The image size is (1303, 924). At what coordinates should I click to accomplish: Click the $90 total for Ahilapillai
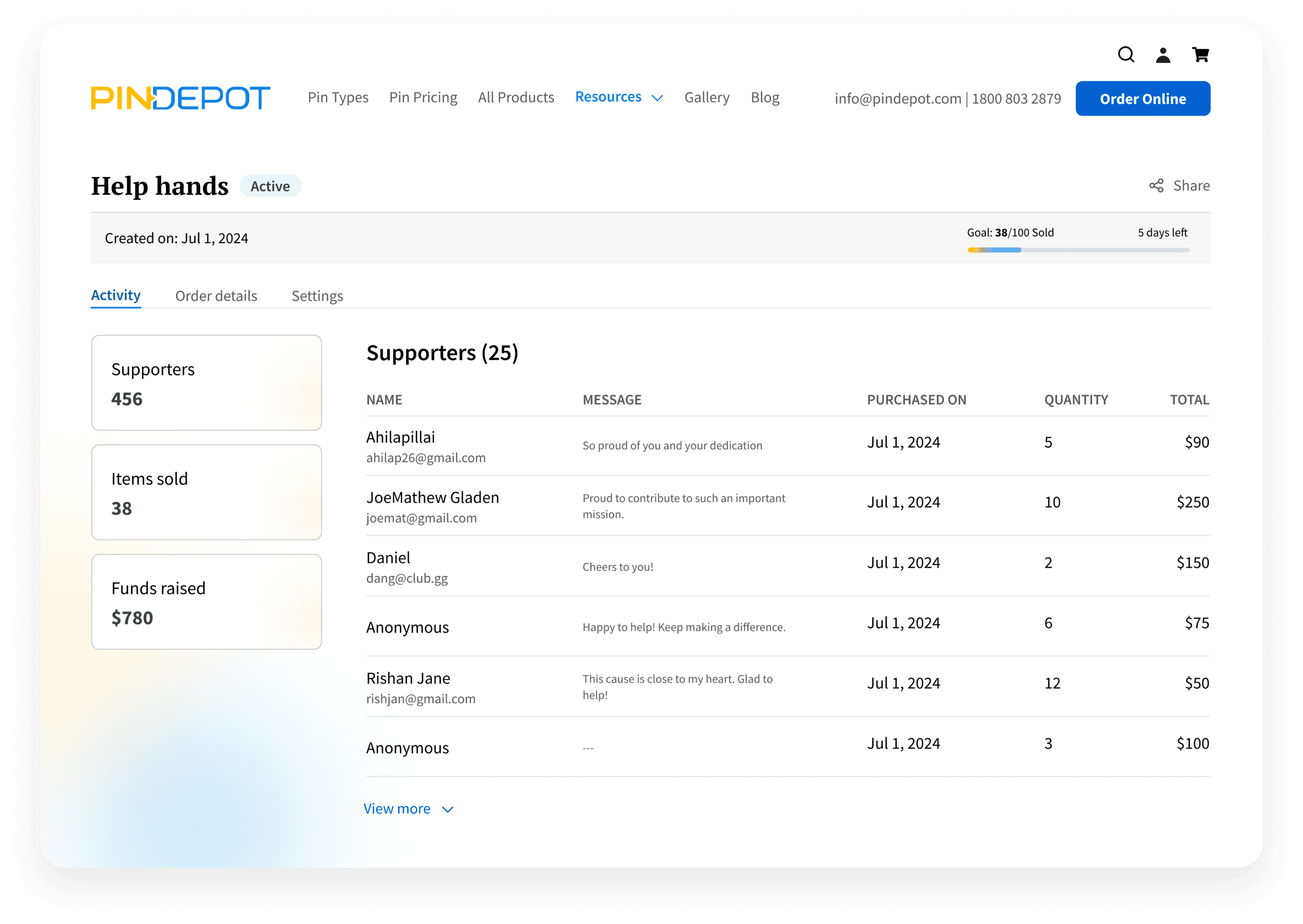(1197, 442)
